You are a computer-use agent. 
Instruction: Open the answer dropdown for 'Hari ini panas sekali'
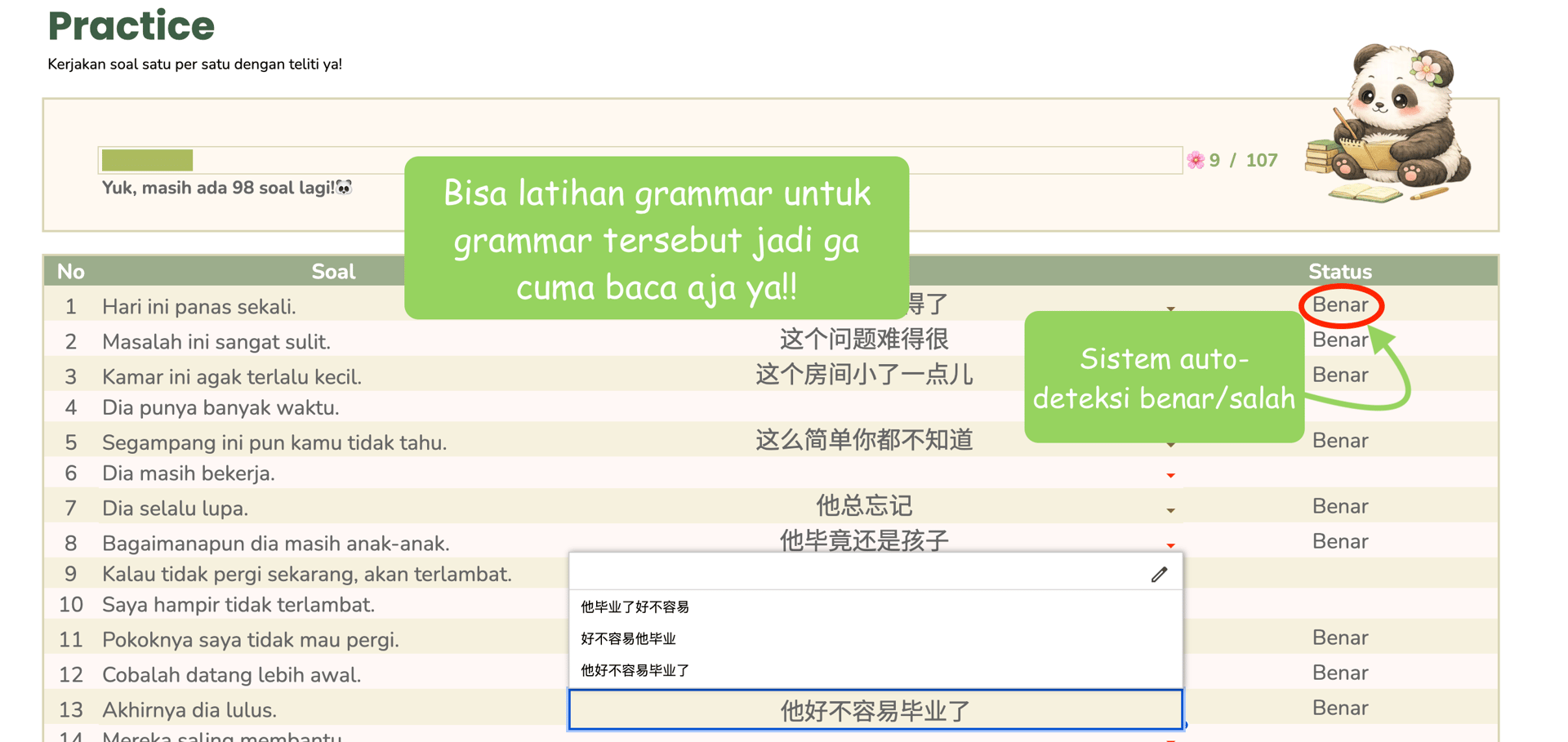click(x=1171, y=309)
